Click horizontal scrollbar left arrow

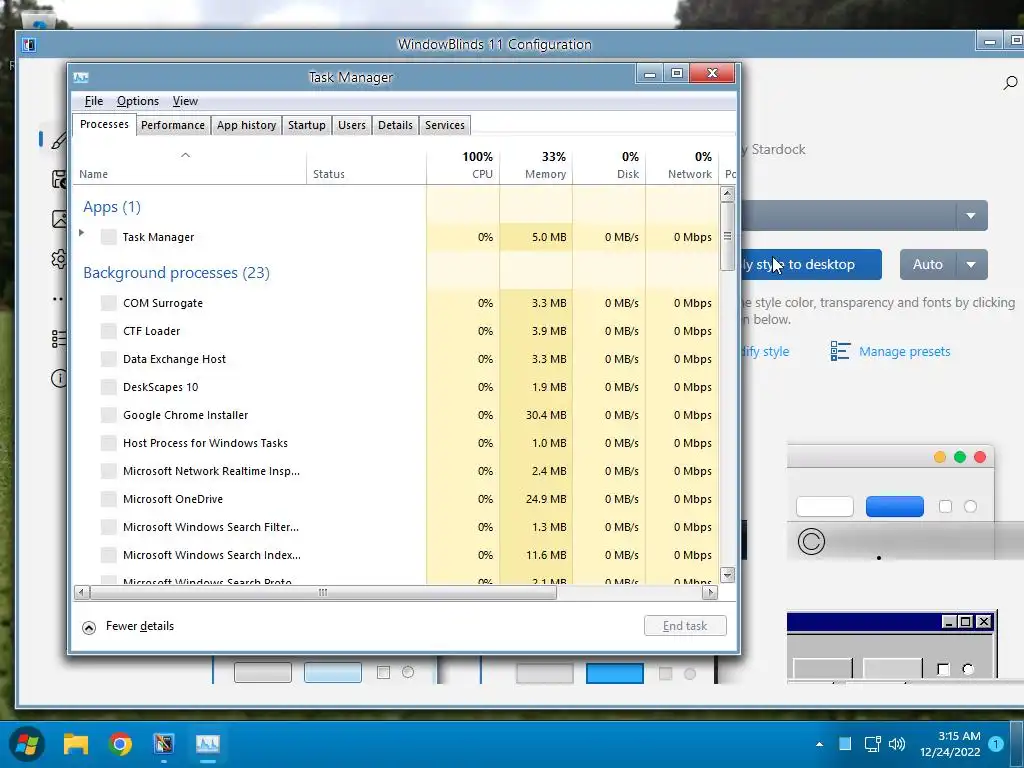[82, 592]
